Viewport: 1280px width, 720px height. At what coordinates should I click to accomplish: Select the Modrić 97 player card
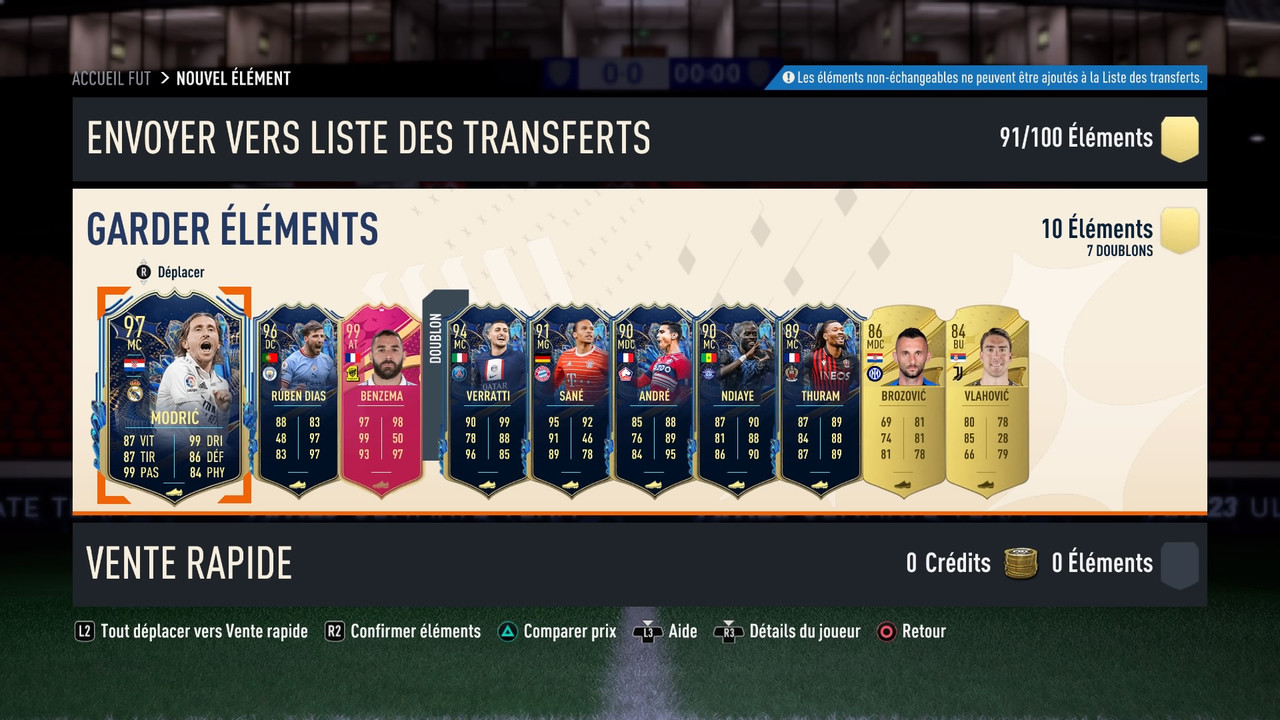tap(174, 396)
